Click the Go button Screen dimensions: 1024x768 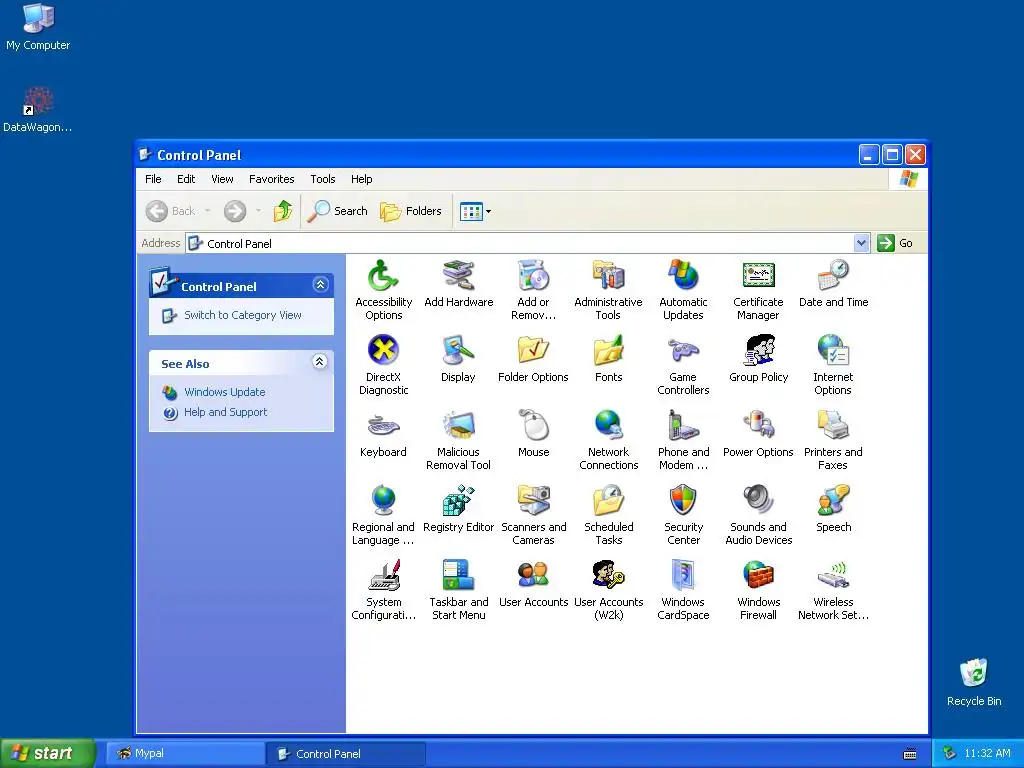pos(896,243)
